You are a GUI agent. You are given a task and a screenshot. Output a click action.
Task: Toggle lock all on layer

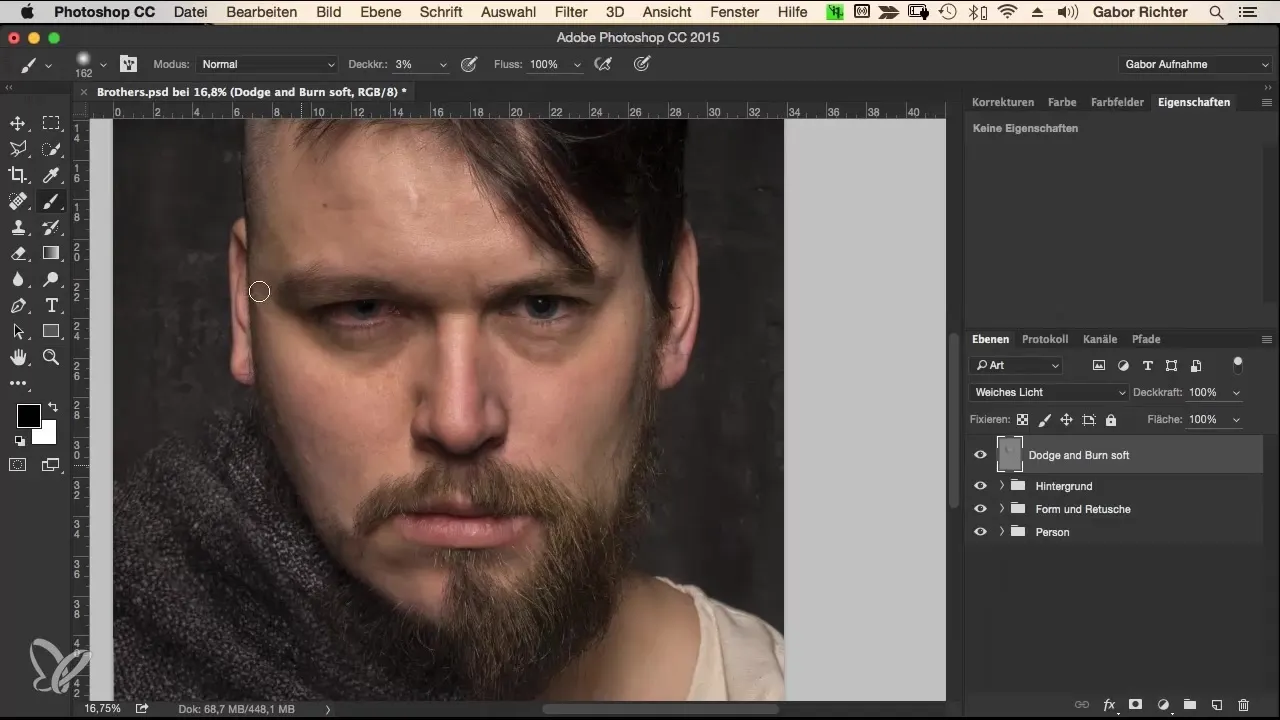click(x=1111, y=420)
